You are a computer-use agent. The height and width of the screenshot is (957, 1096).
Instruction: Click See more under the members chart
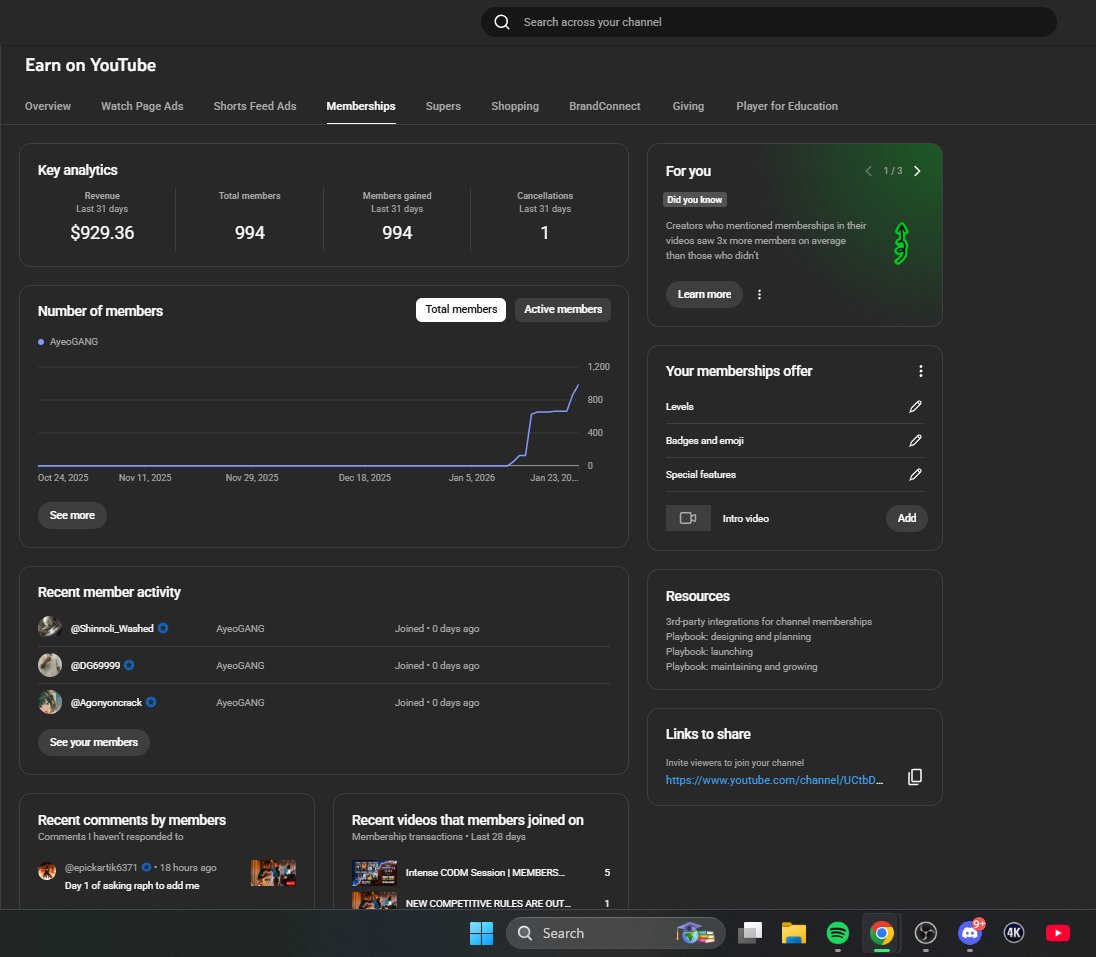[72, 515]
